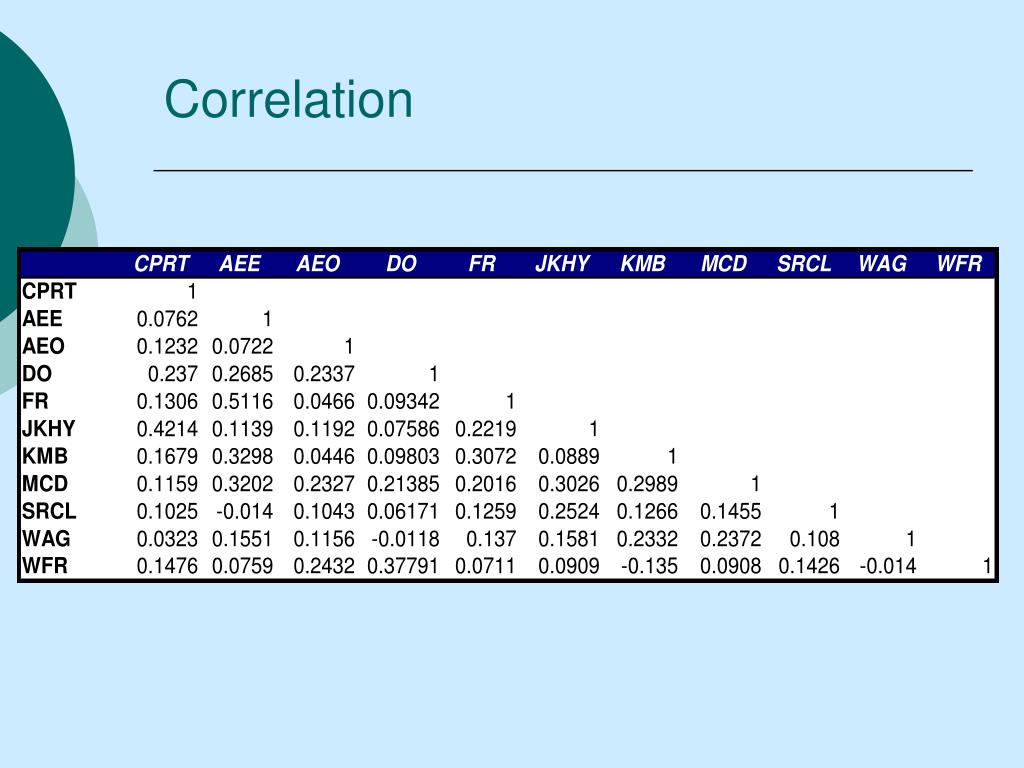Click the KMB row label
The width and height of the screenshot is (1024, 768).
click(44, 456)
